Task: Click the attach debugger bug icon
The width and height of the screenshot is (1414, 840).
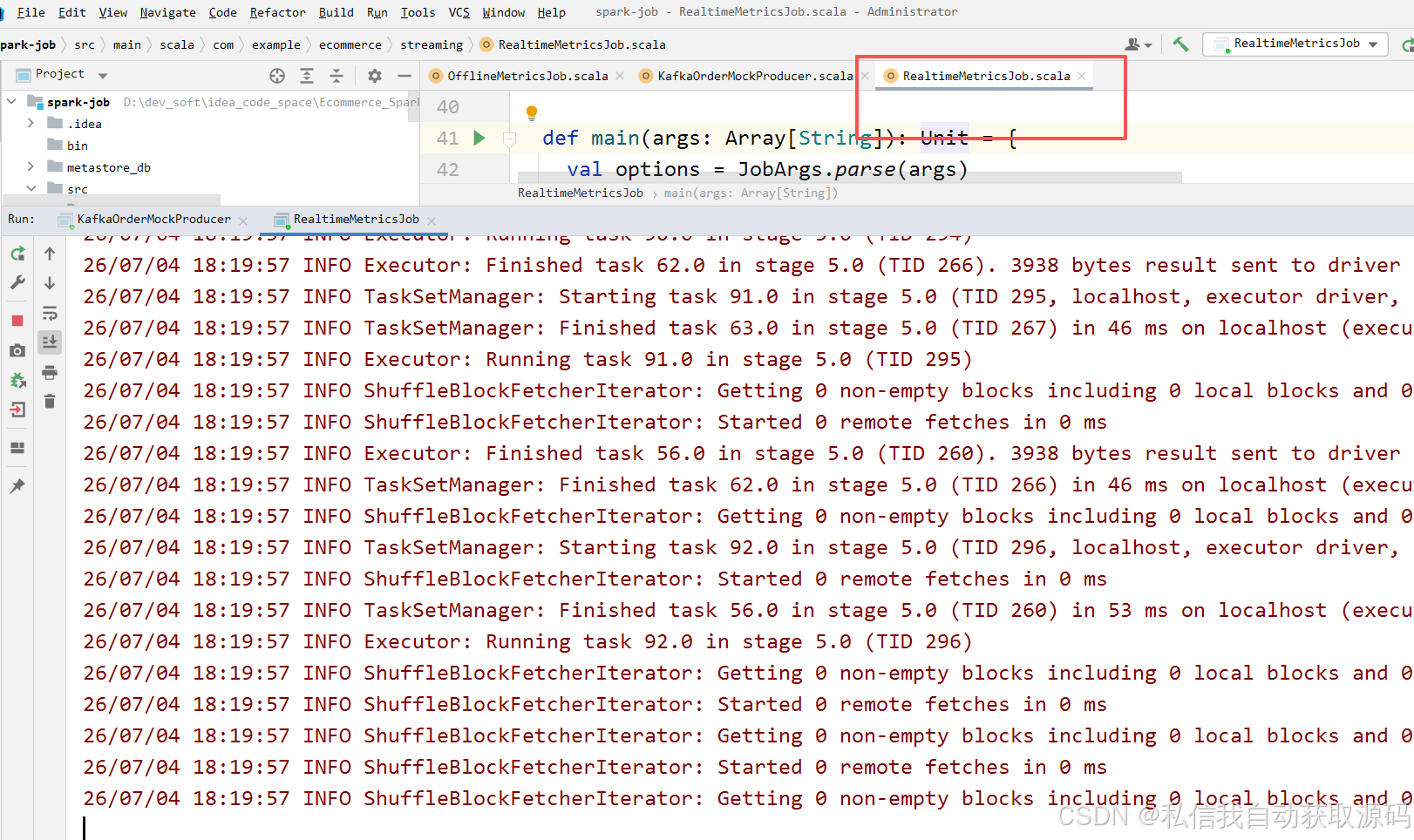Action: point(17,380)
